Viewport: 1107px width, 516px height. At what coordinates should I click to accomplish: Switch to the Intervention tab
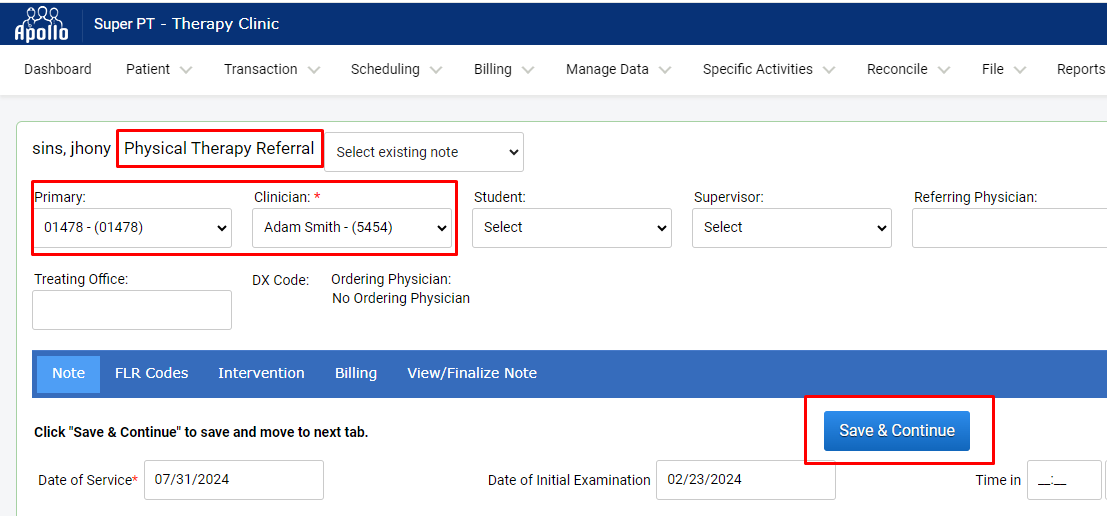261,373
